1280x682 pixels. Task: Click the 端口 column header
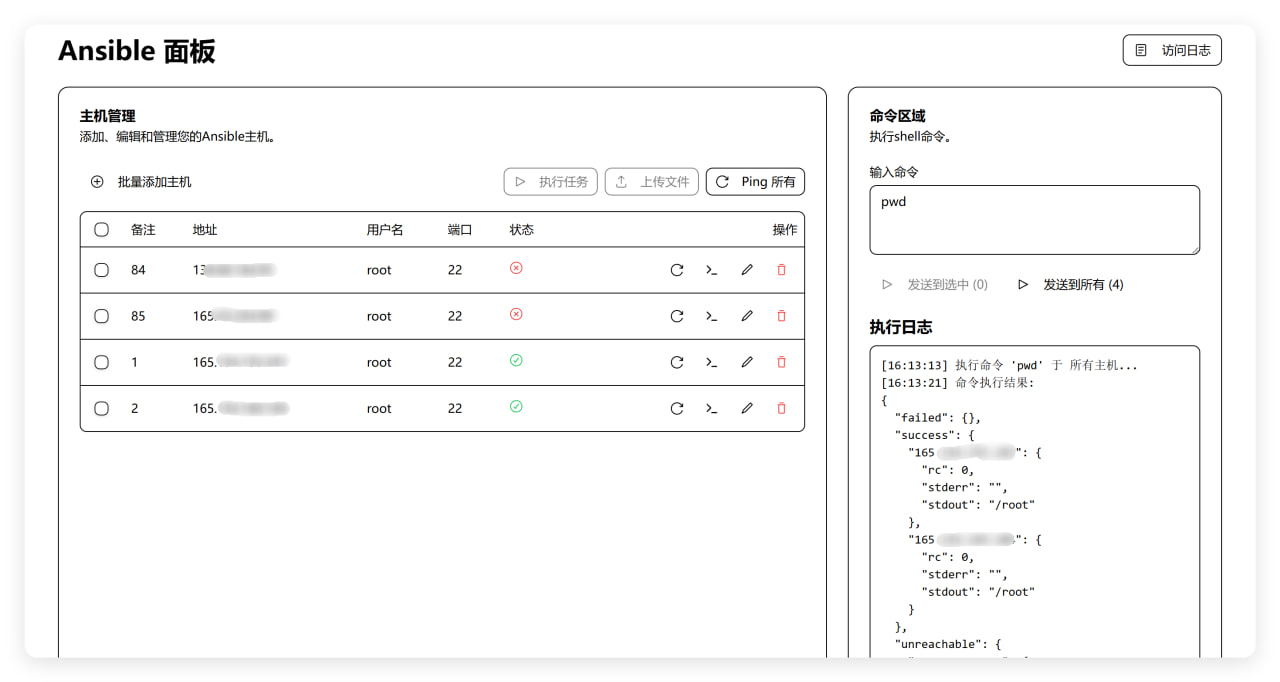click(x=460, y=230)
